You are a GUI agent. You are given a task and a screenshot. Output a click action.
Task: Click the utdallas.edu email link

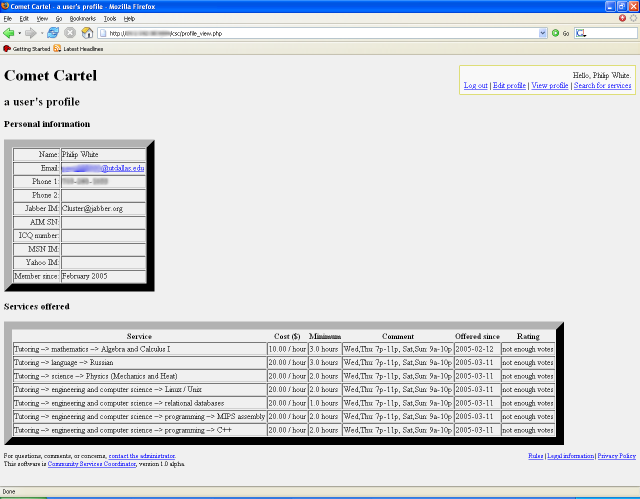103,168
